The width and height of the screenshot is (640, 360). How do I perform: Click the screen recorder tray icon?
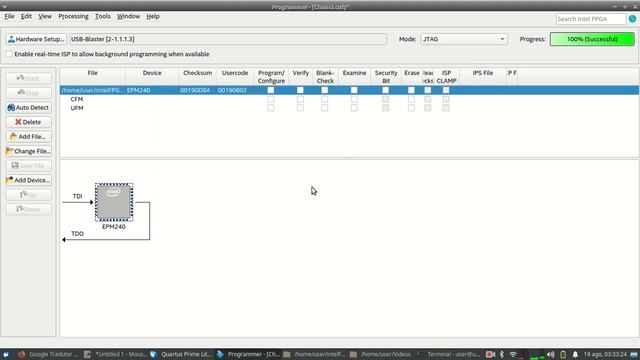(490, 354)
